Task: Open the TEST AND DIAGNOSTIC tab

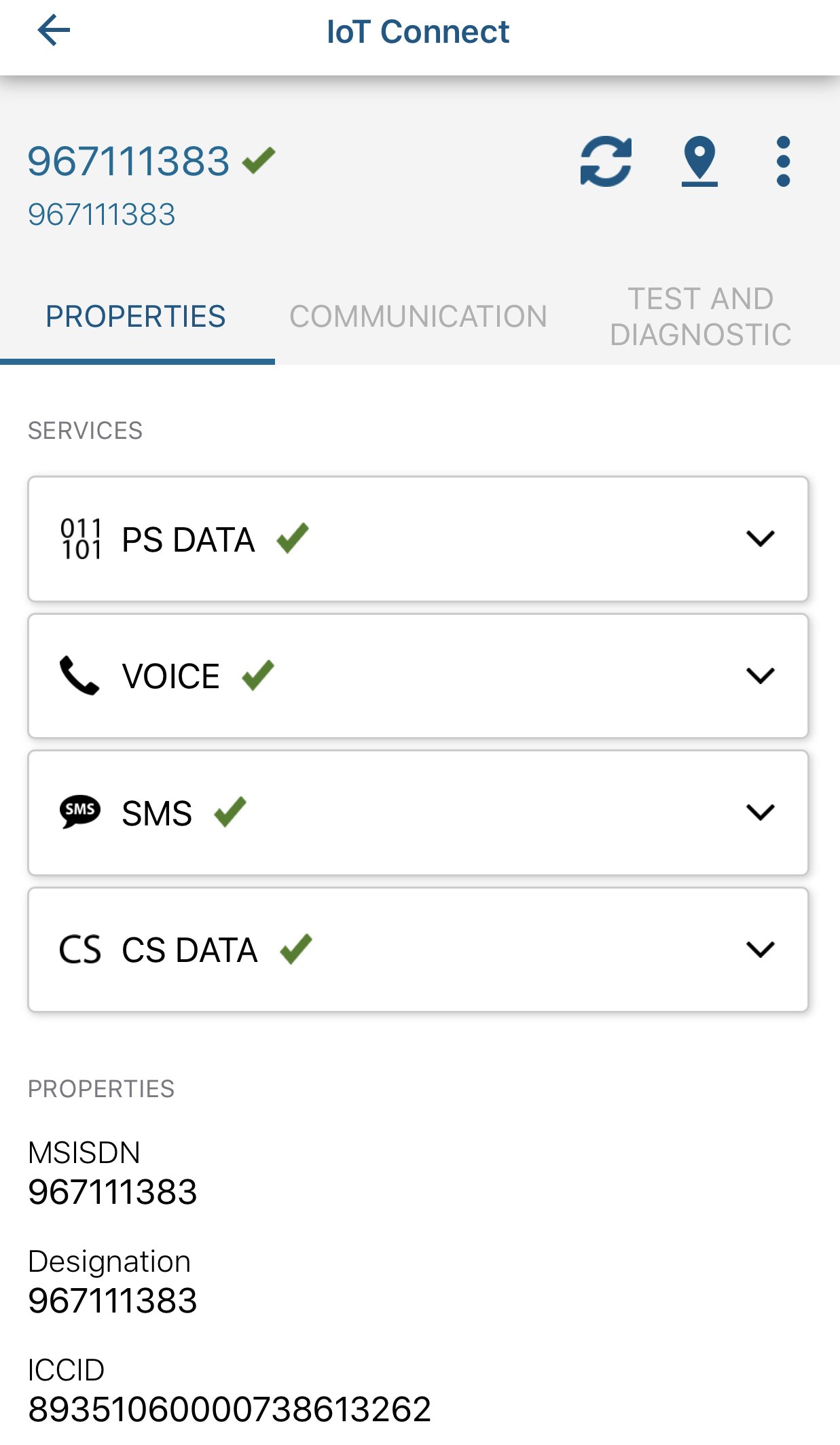Action: tap(700, 317)
